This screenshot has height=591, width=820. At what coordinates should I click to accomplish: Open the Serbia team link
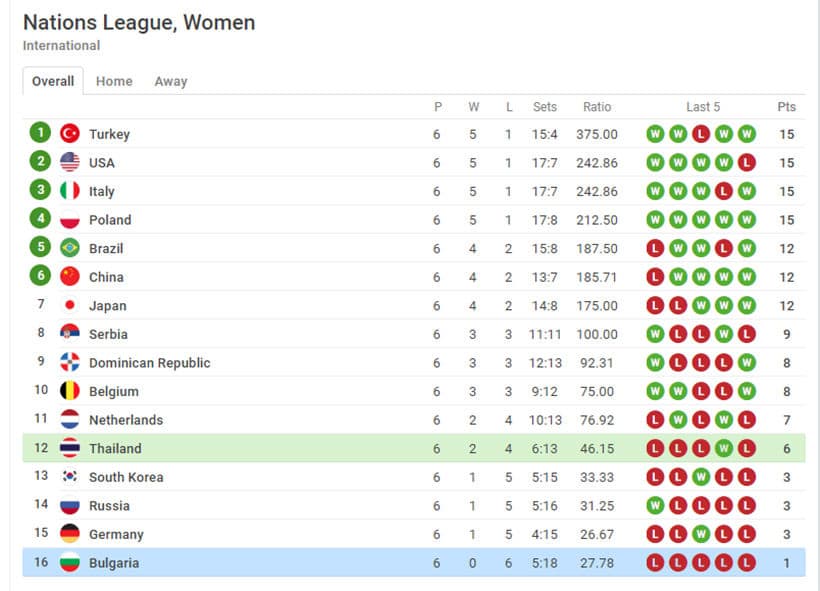[x=108, y=334]
